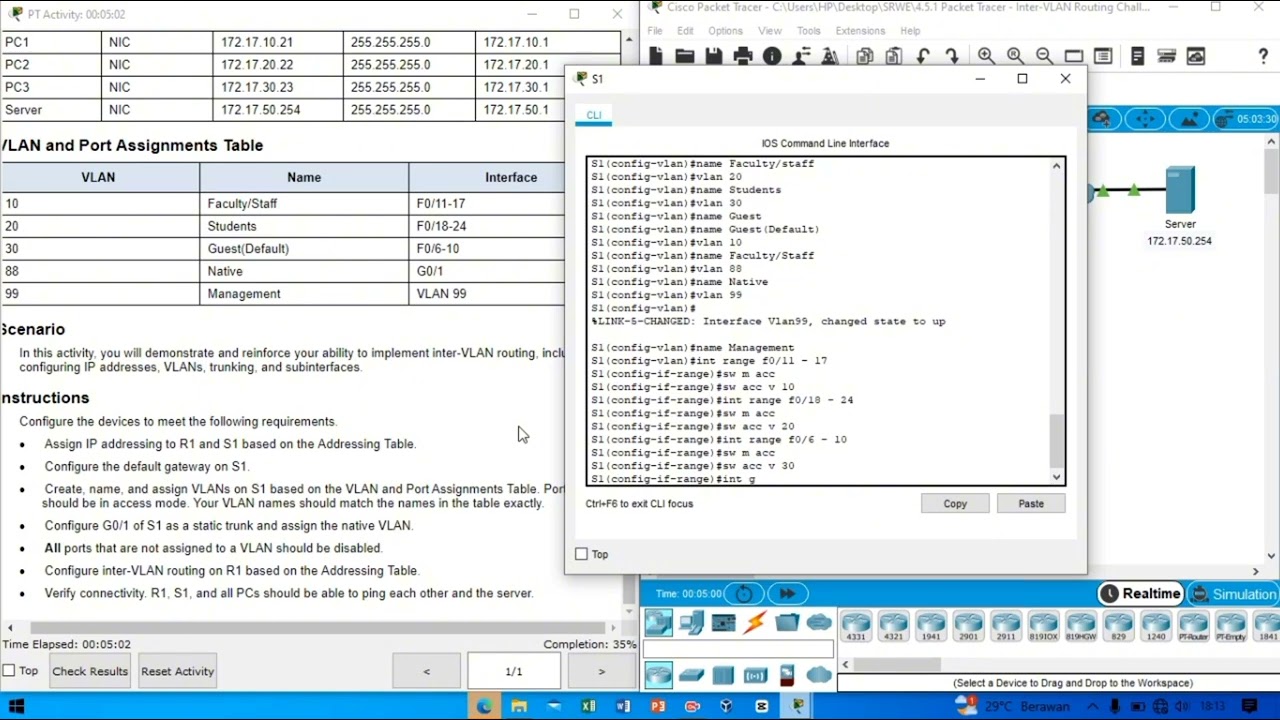Click Check Results button

[90, 671]
